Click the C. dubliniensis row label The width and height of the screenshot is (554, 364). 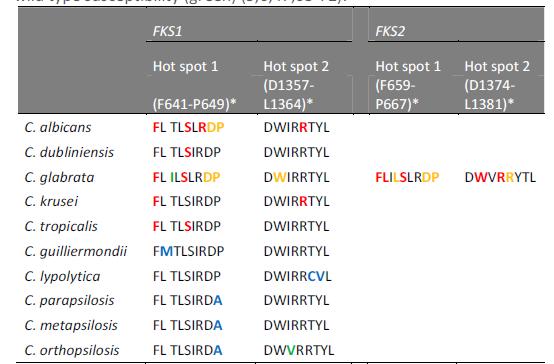[69, 153]
